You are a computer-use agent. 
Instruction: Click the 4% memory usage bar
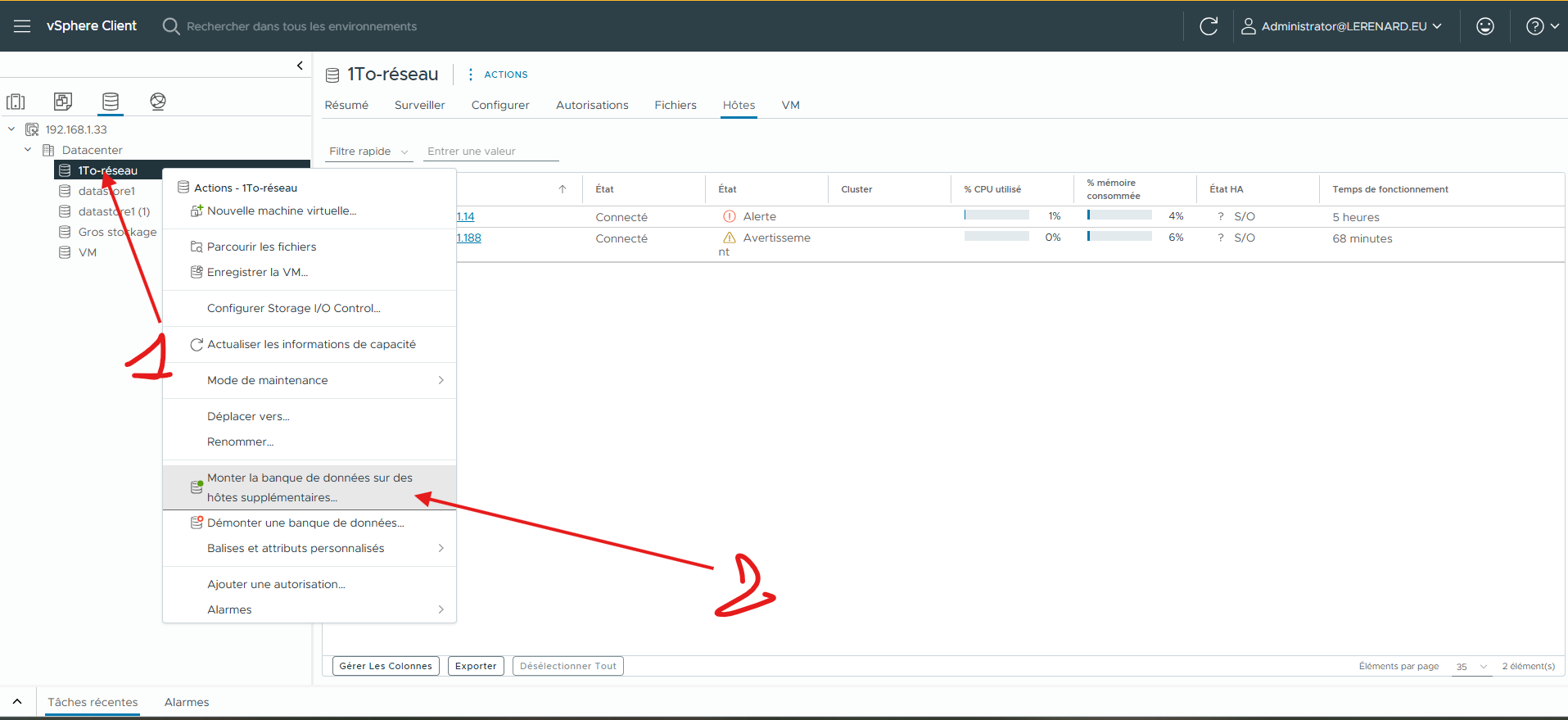tap(1119, 215)
